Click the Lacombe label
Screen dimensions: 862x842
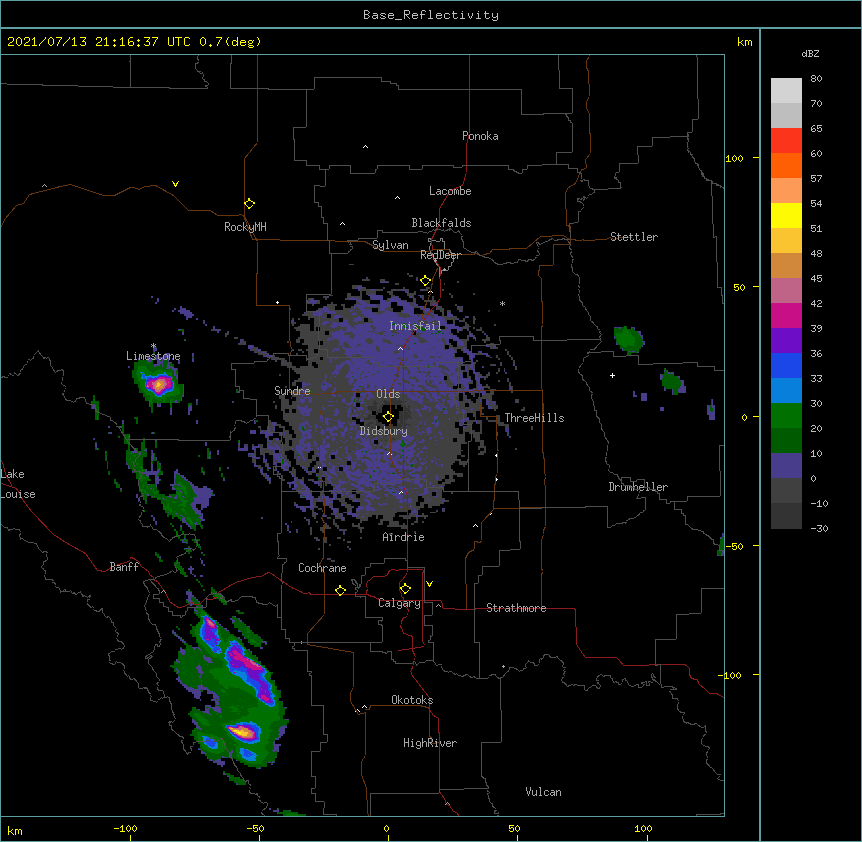click(450, 191)
